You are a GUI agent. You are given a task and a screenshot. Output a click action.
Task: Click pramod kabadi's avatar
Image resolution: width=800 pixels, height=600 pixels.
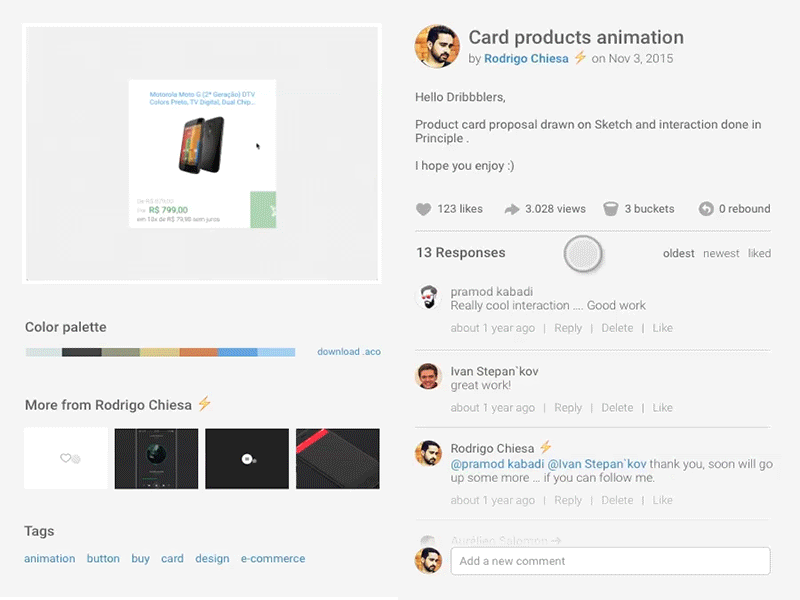point(428,297)
